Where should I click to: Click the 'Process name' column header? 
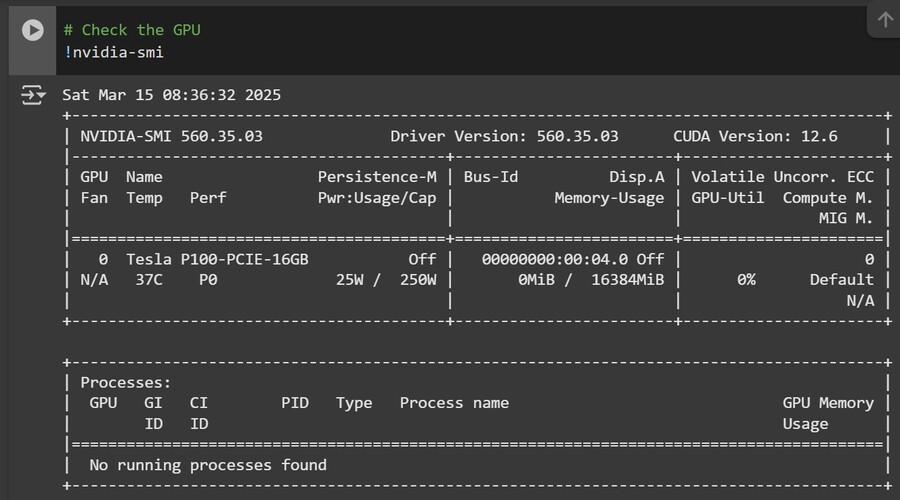click(454, 403)
